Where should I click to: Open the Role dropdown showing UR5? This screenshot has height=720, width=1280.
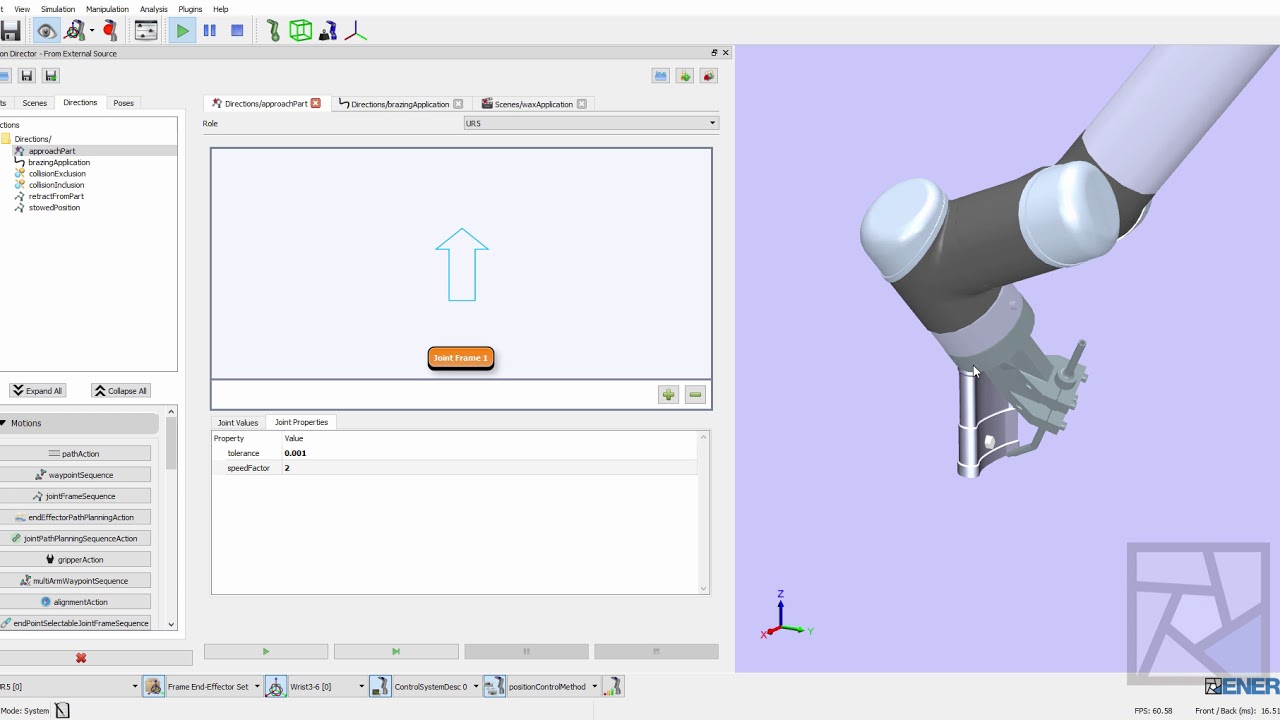coord(591,123)
